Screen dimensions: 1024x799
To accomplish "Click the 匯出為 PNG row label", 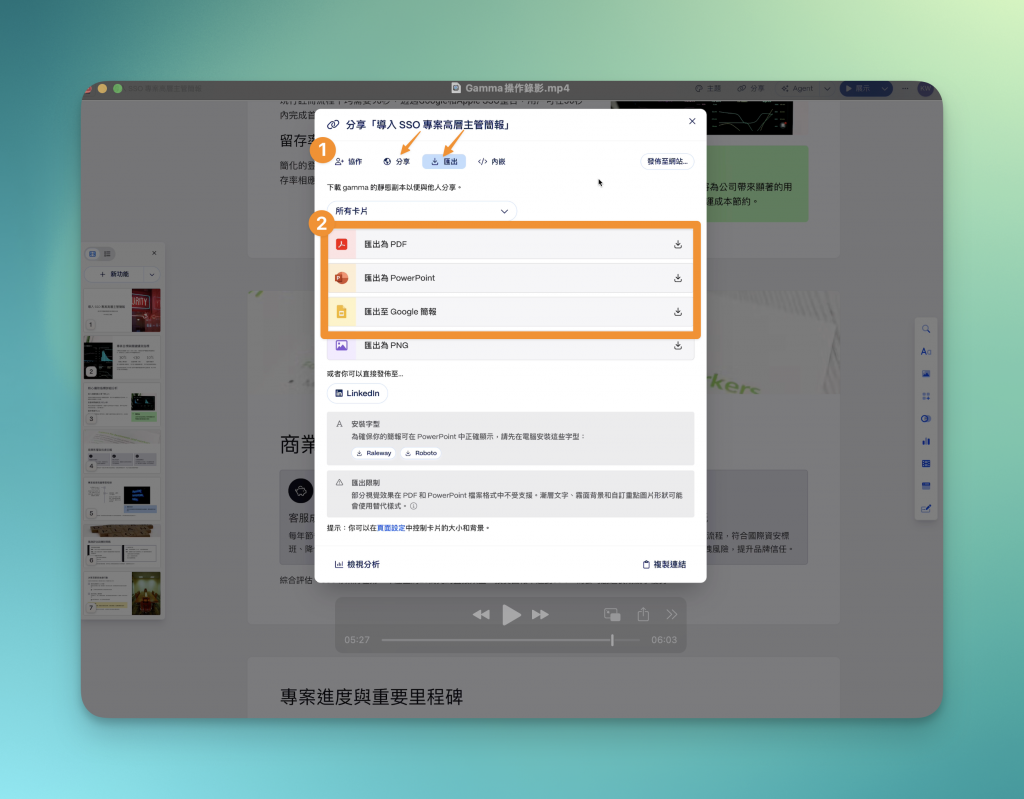I will pyautogui.click(x=386, y=346).
